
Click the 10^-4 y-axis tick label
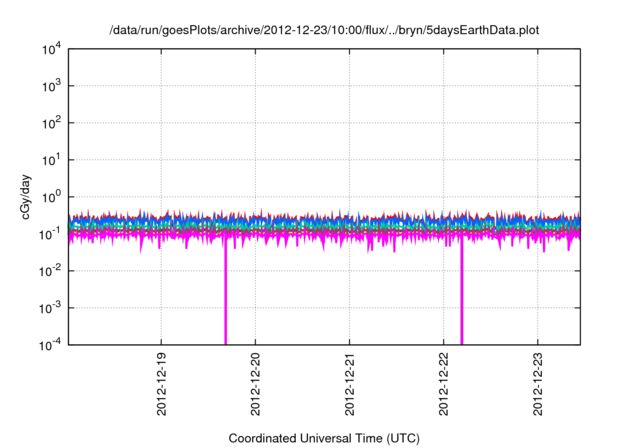pyautogui.click(x=50, y=345)
